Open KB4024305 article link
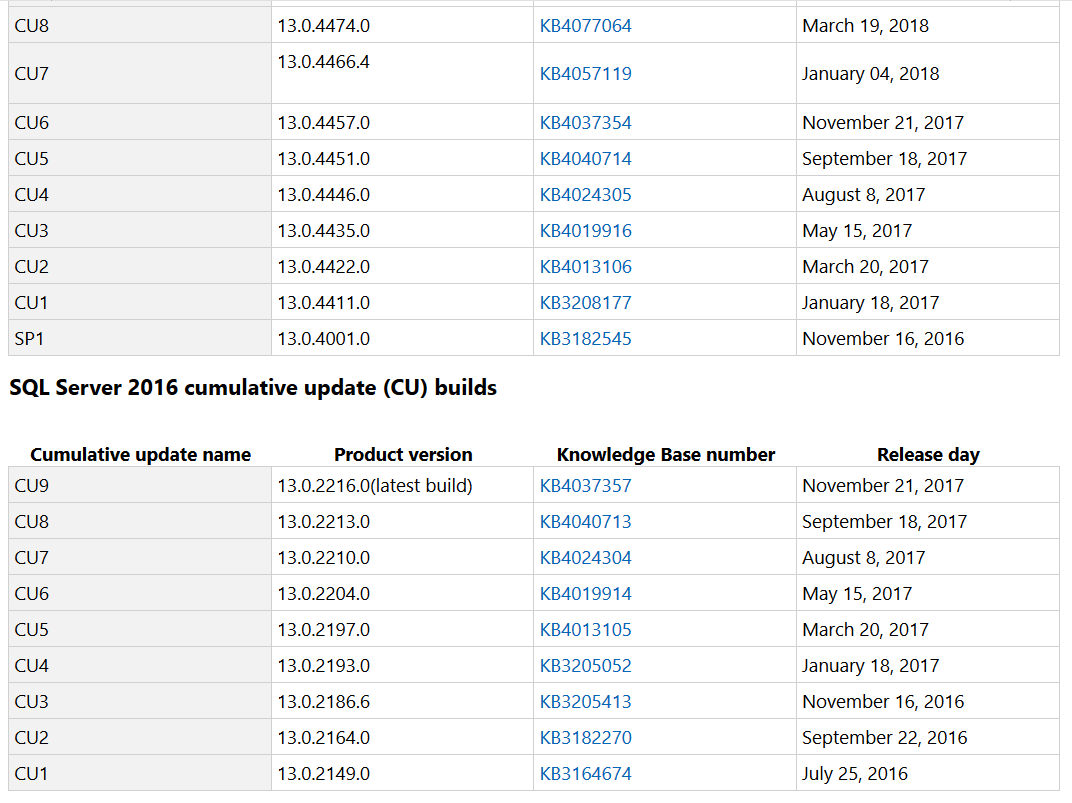 tap(586, 195)
